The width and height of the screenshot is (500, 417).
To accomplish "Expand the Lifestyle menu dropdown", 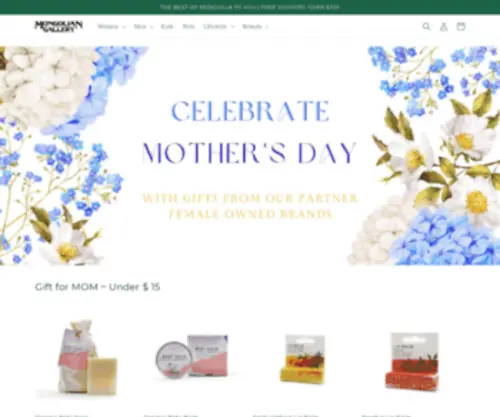I will click(x=219, y=27).
